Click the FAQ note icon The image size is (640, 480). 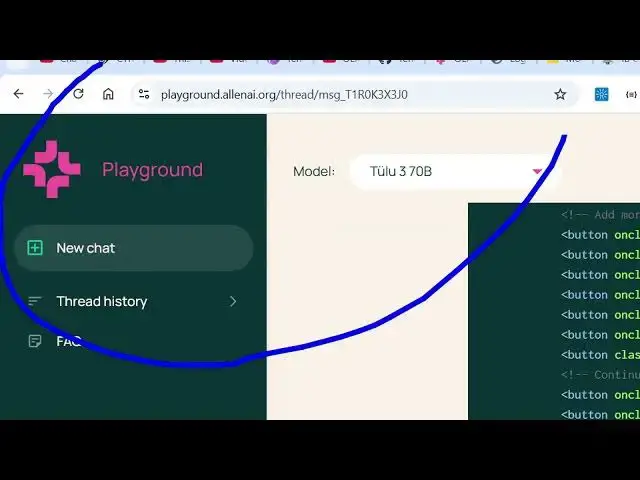point(35,341)
